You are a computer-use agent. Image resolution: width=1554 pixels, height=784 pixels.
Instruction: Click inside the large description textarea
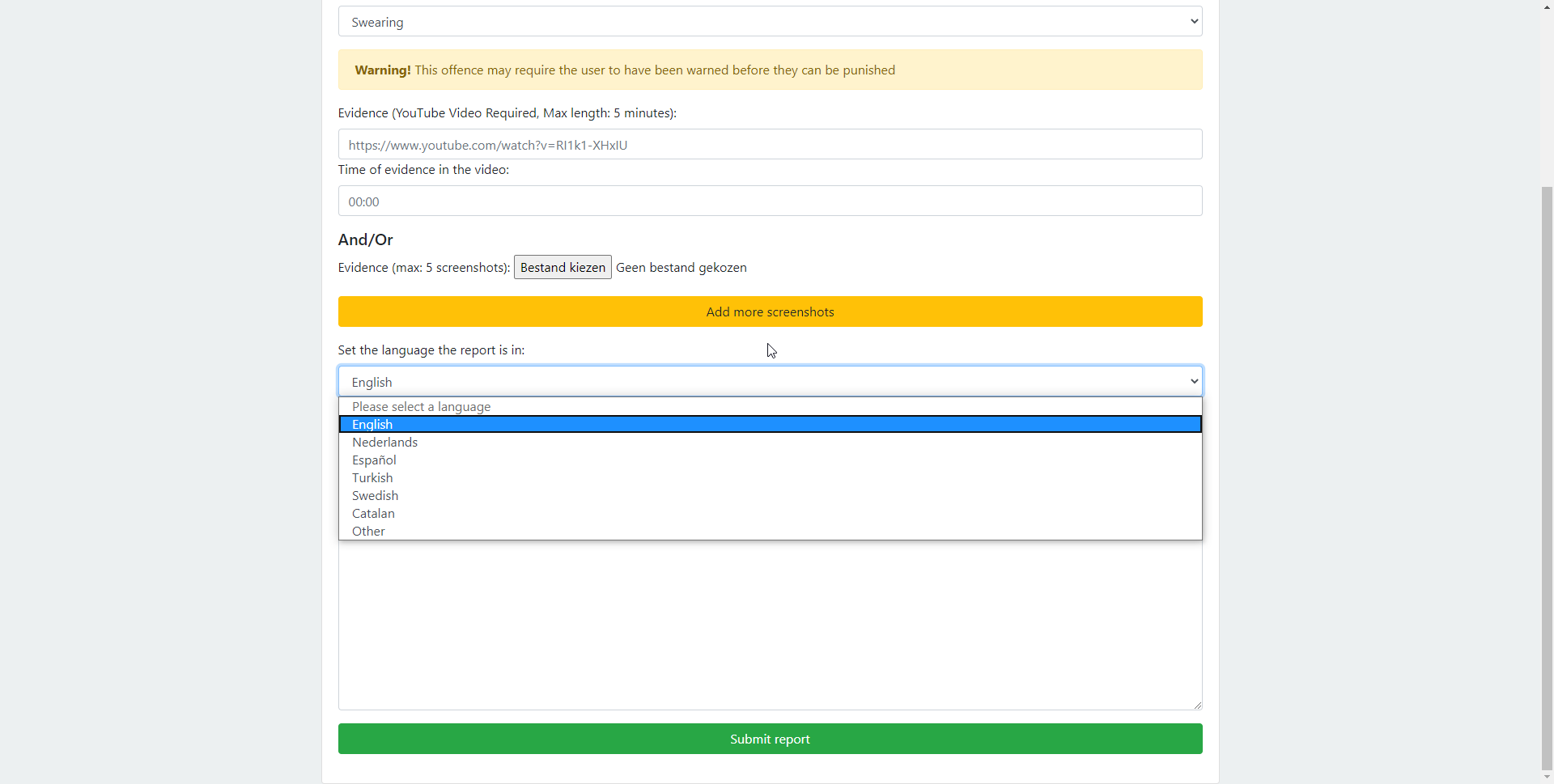click(770, 625)
